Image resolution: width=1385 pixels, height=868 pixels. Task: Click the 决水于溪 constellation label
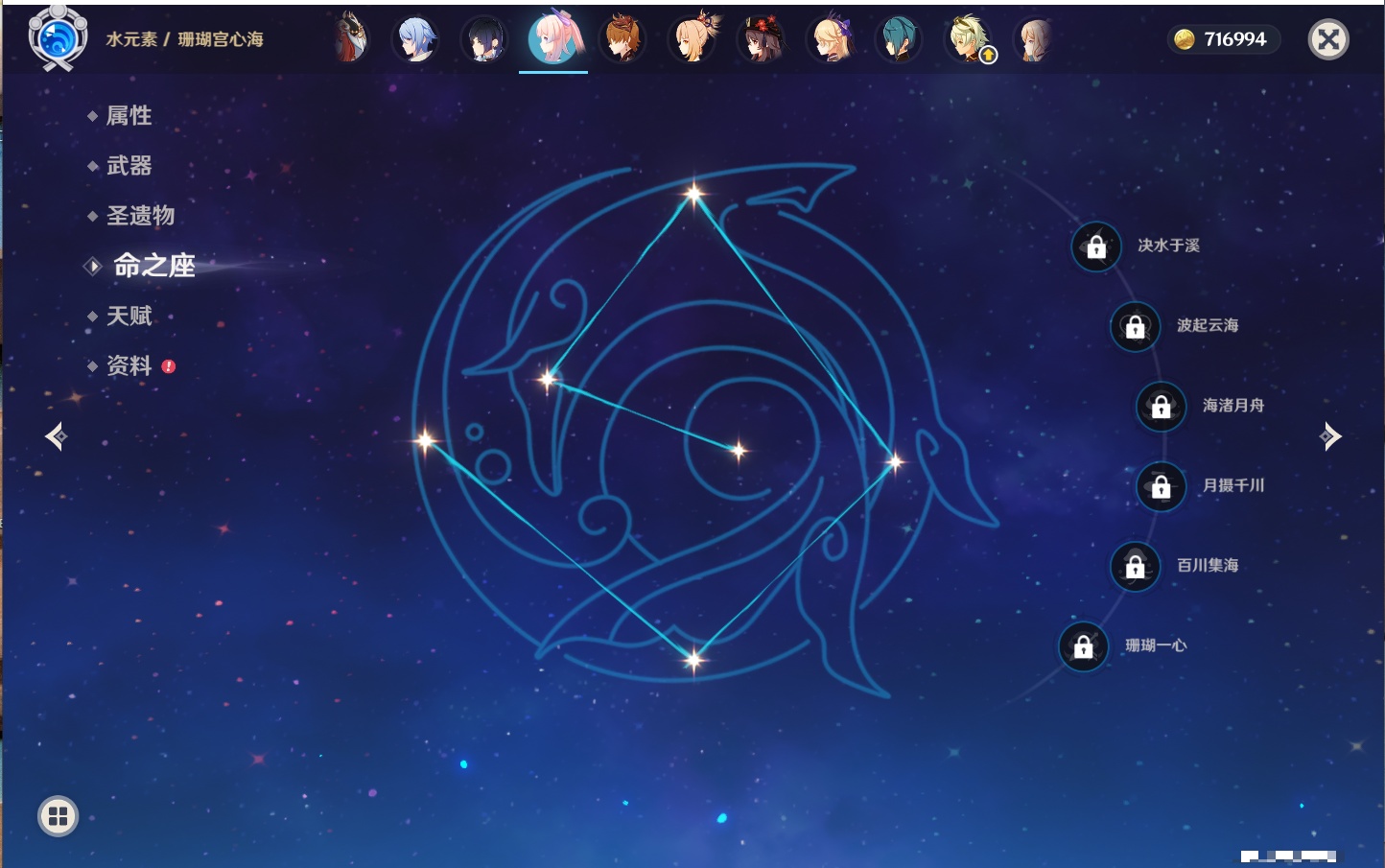pos(1168,246)
